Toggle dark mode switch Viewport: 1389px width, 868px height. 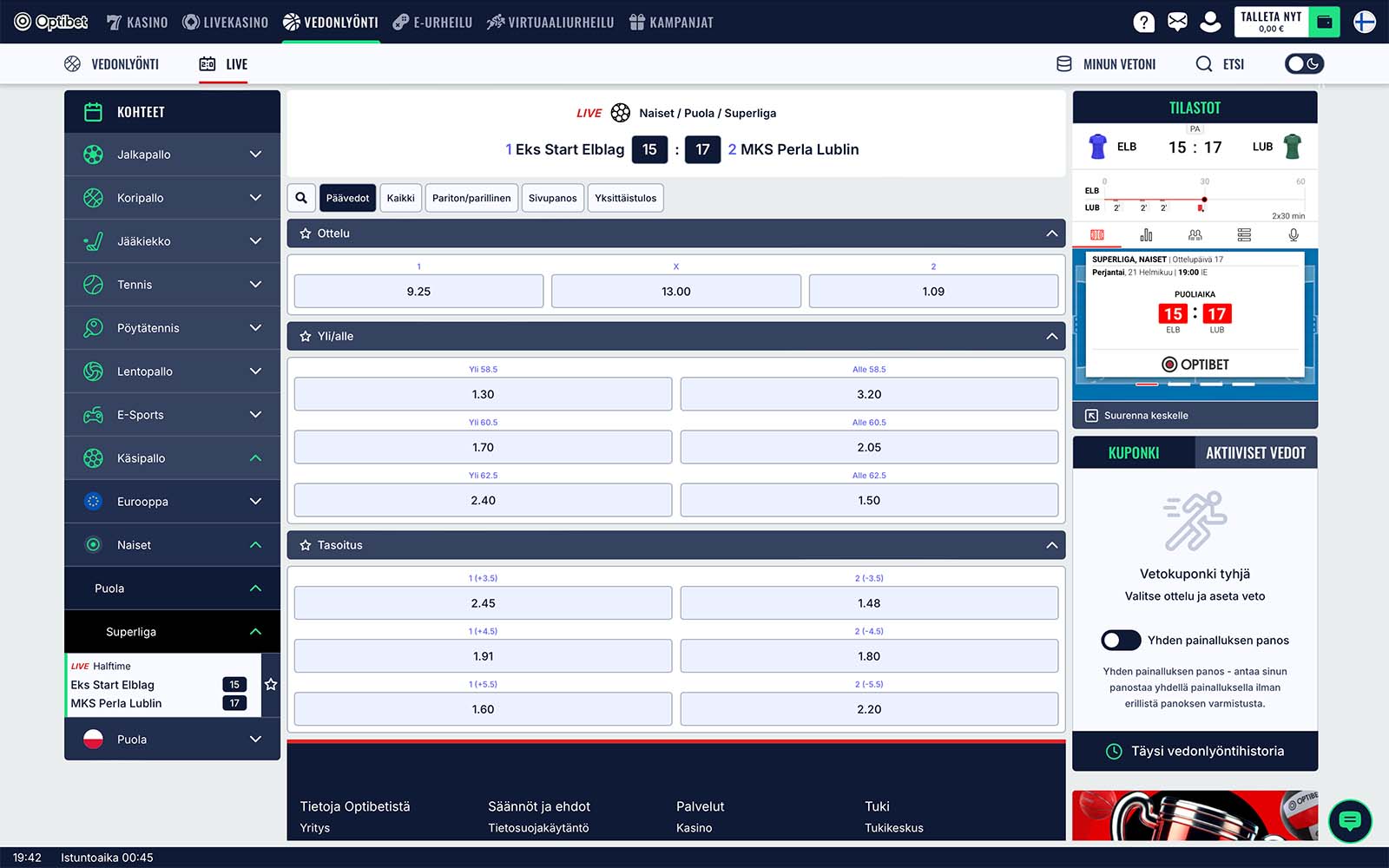[x=1304, y=64]
